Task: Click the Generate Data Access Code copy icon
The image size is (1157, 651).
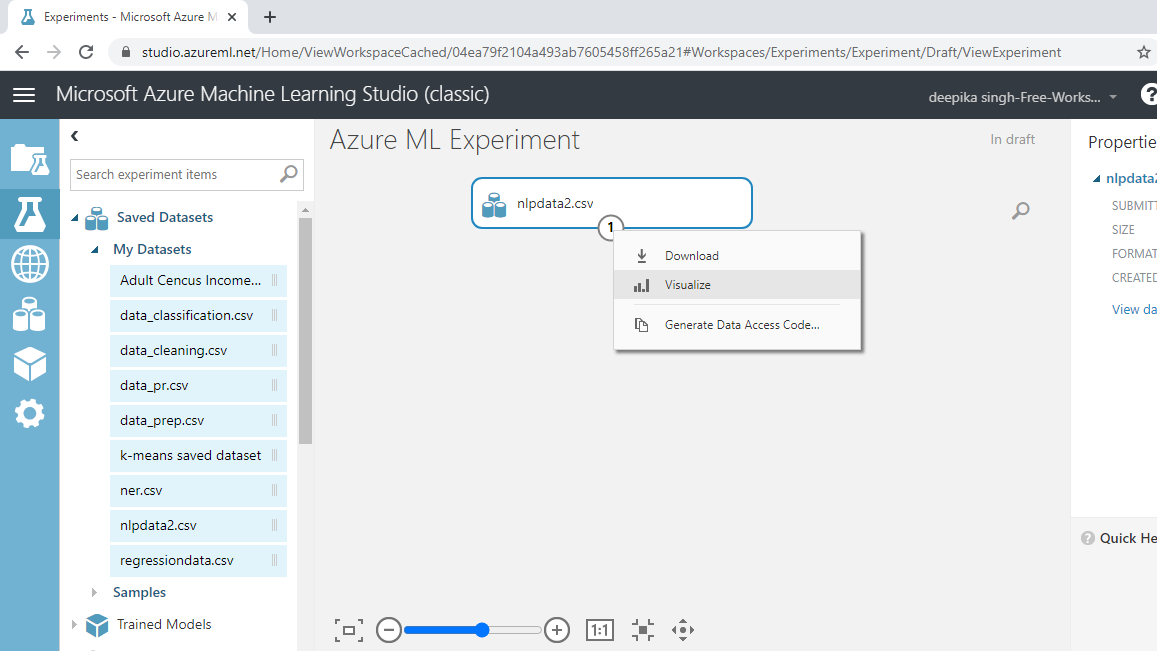Action: (642, 325)
